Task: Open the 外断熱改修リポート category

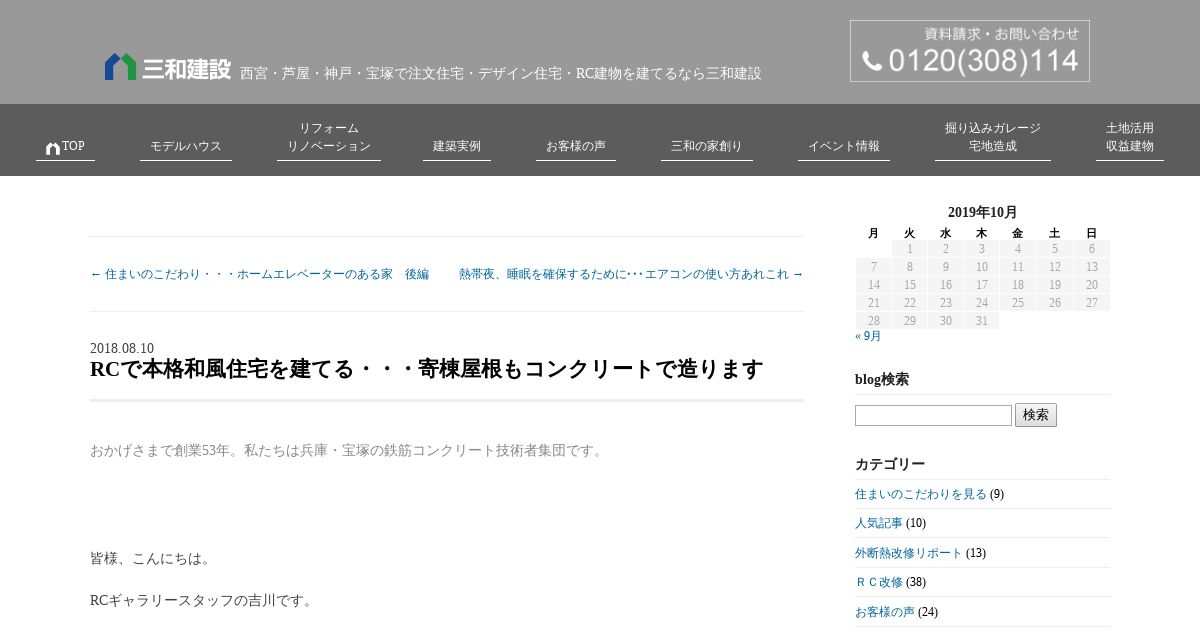Action: [909, 553]
